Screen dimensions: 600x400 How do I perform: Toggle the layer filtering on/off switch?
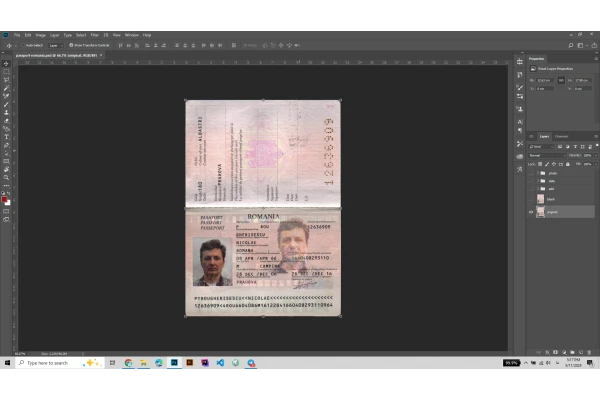coord(597,145)
